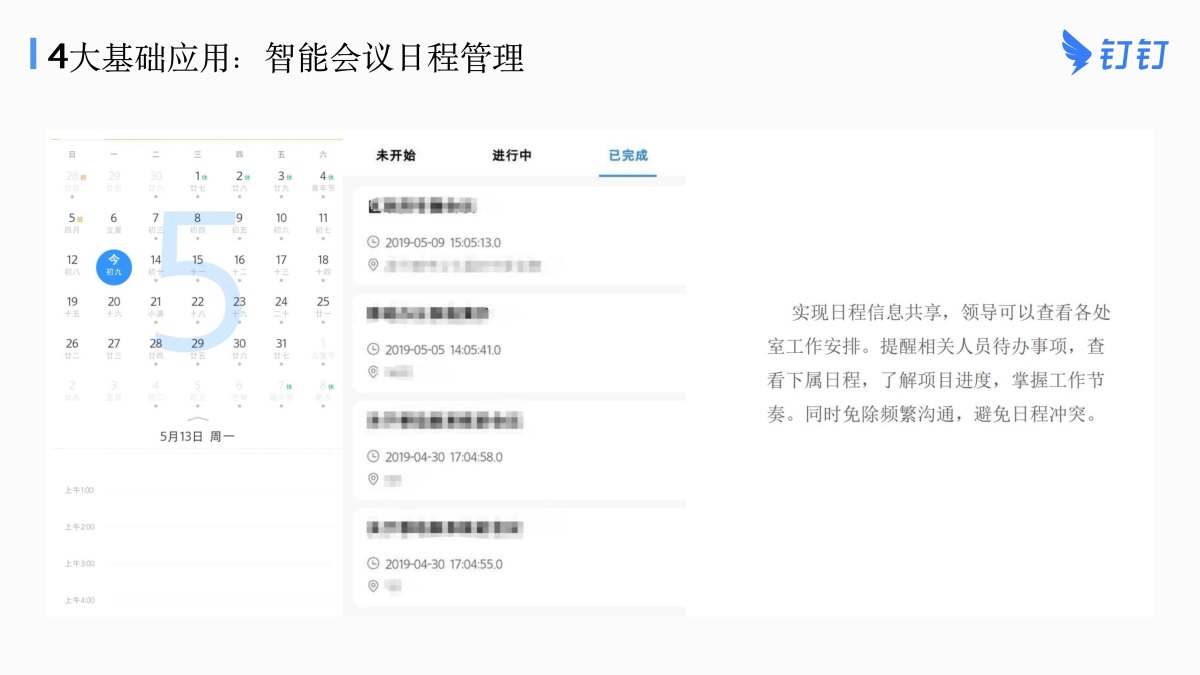Select today's highlighted date (今) in calendar
Viewport: 1200px width, 675px height.
(x=114, y=265)
